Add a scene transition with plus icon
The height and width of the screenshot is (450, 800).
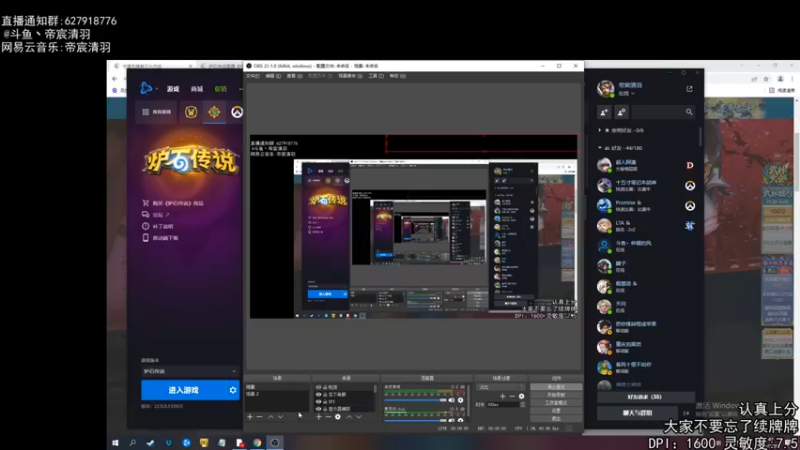(x=502, y=396)
